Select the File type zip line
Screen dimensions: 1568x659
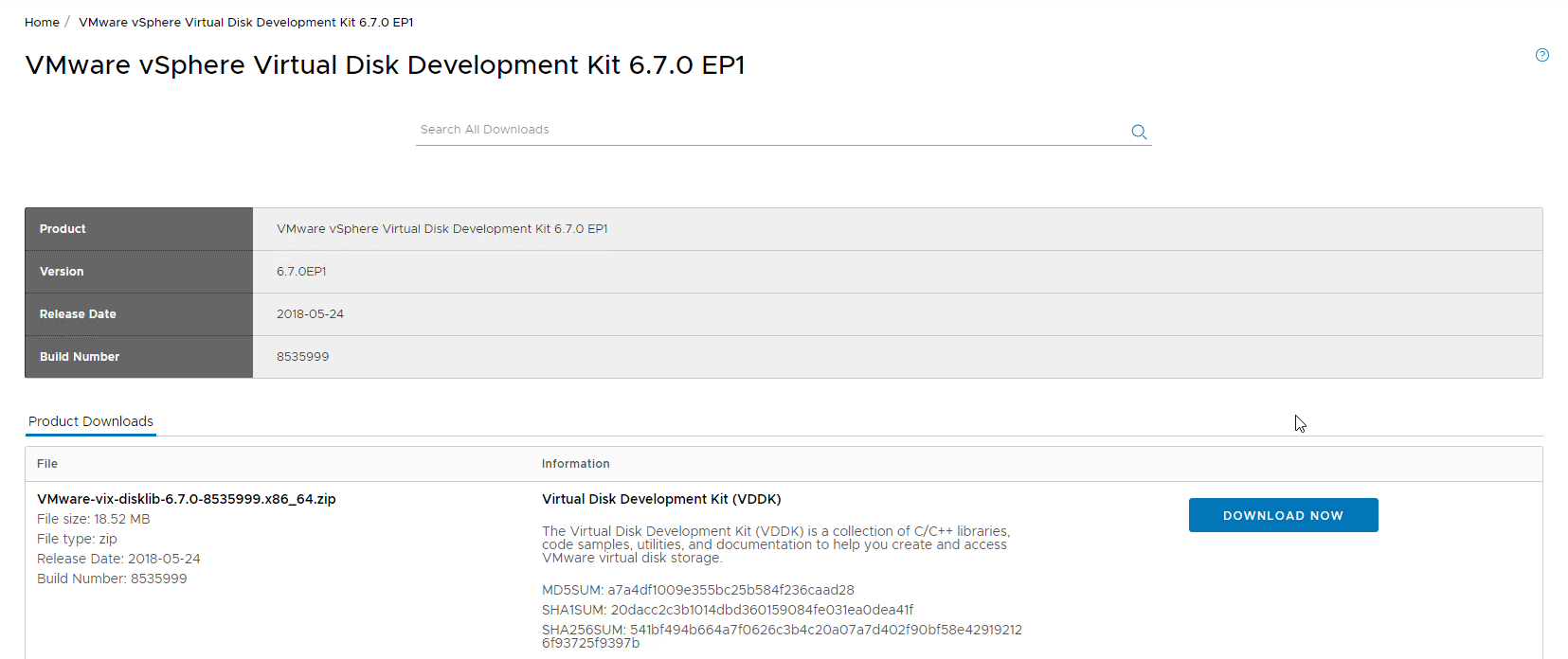point(77,539)
